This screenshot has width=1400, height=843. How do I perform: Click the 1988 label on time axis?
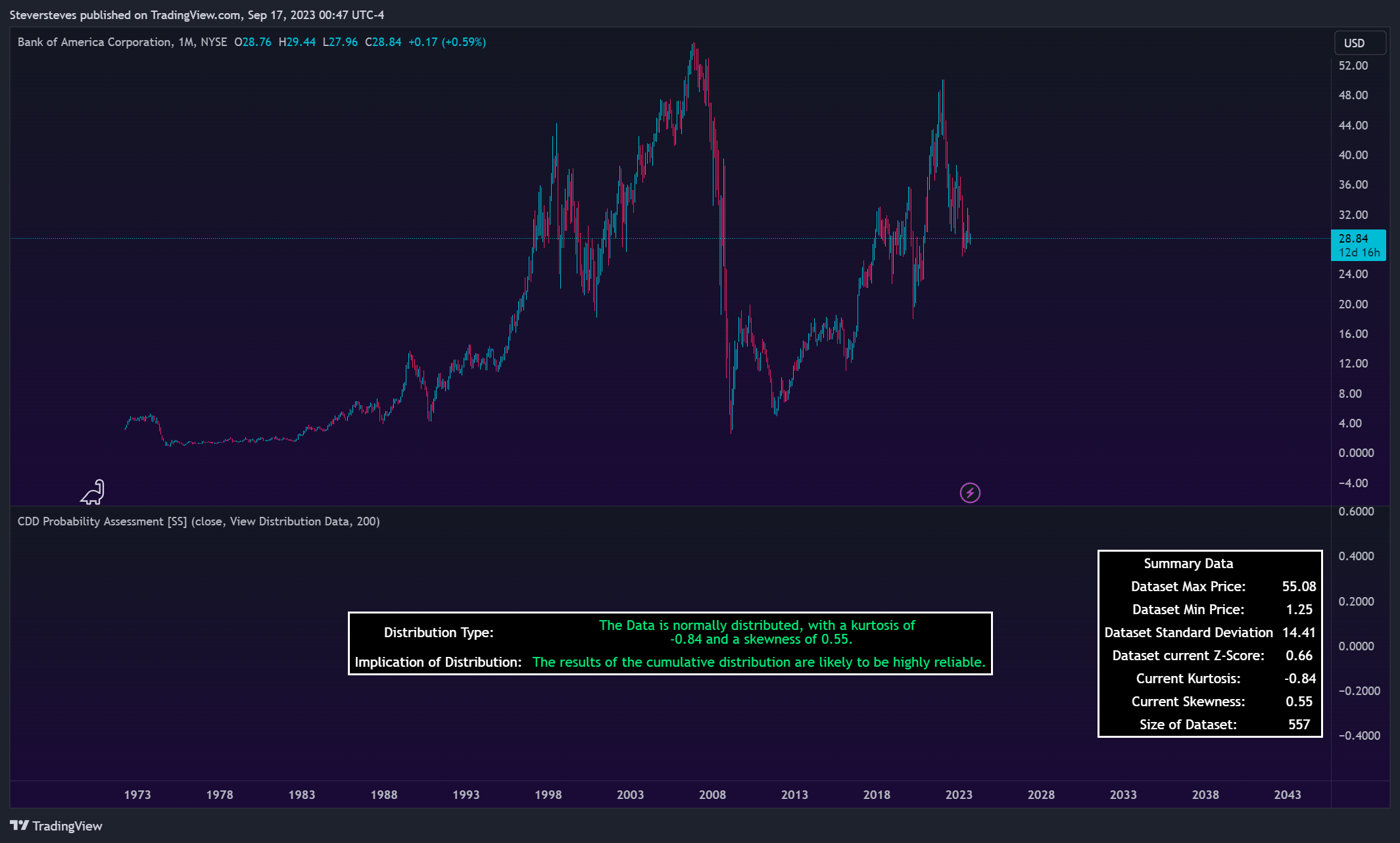[384, 794]
